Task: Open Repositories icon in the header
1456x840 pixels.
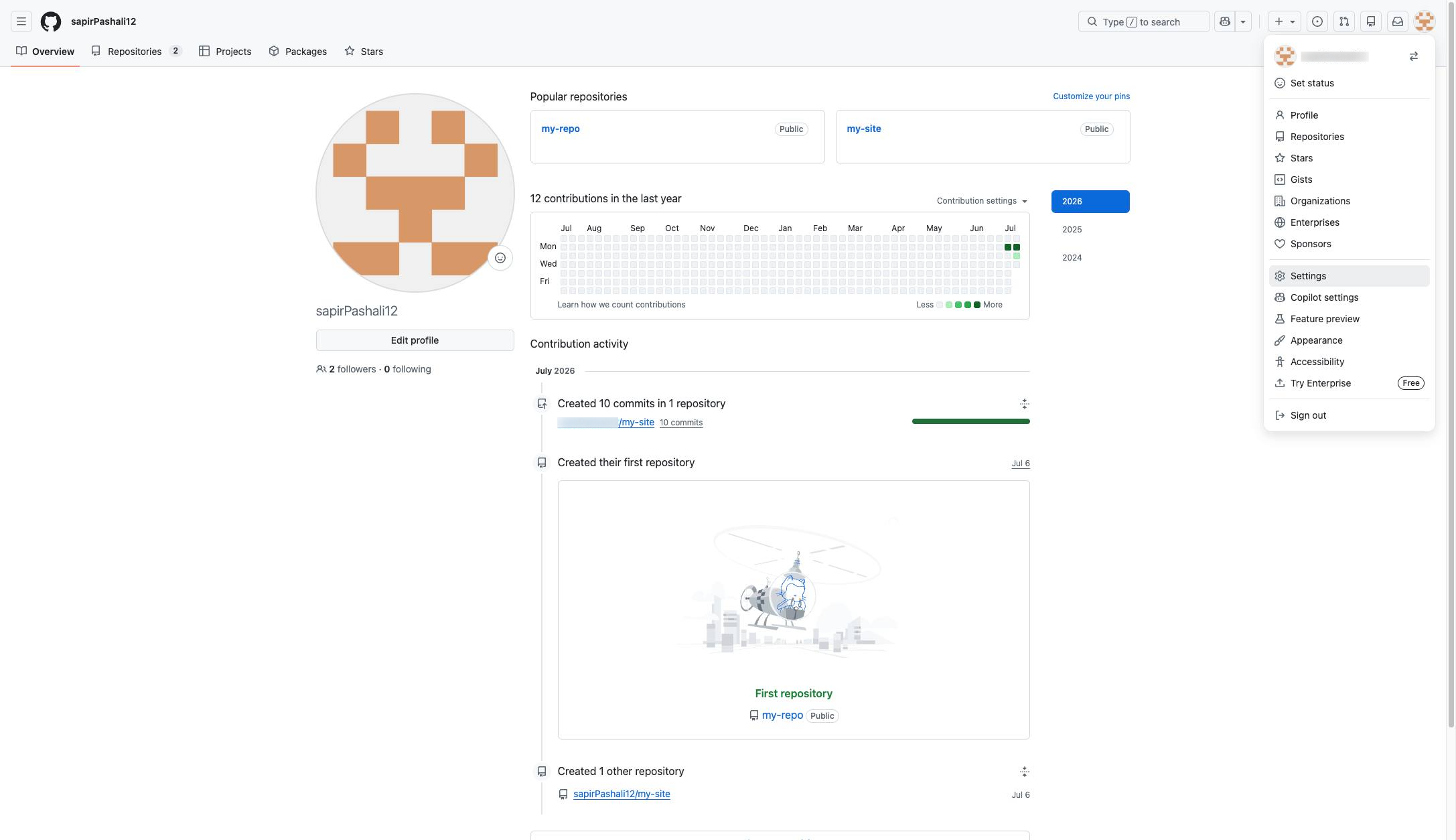Action: tap(1371, 21)
